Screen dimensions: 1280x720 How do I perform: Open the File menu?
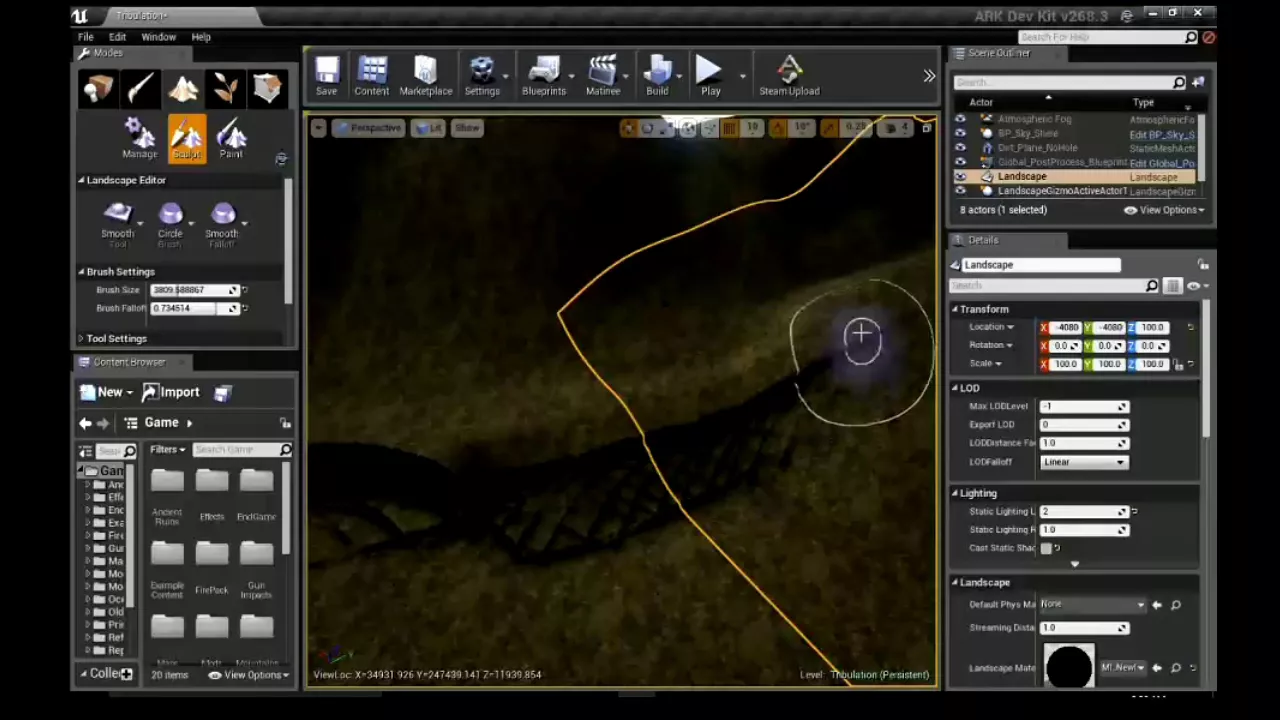[86, 37]
